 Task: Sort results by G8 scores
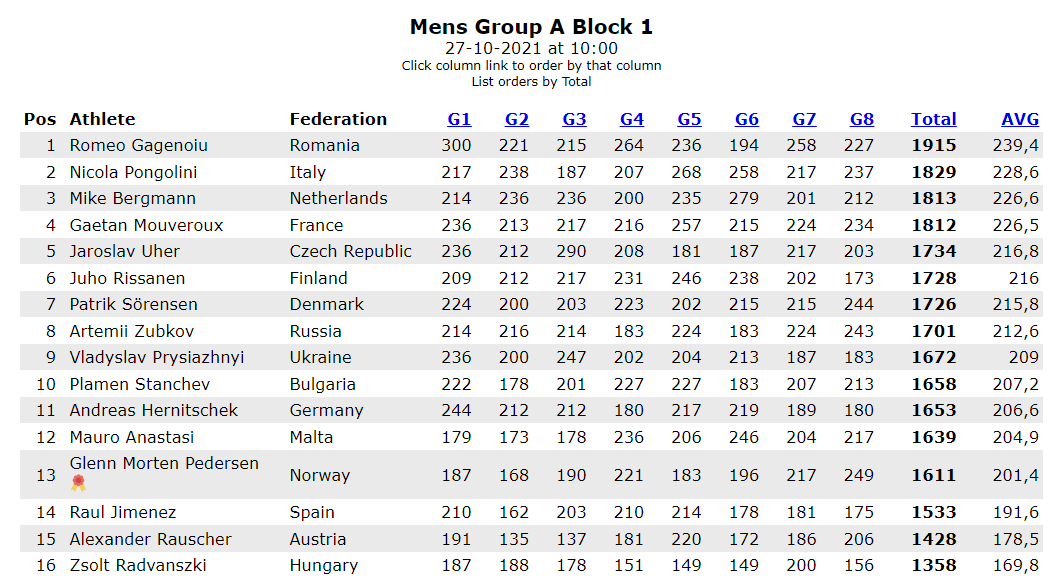click(x=862, y=119)
